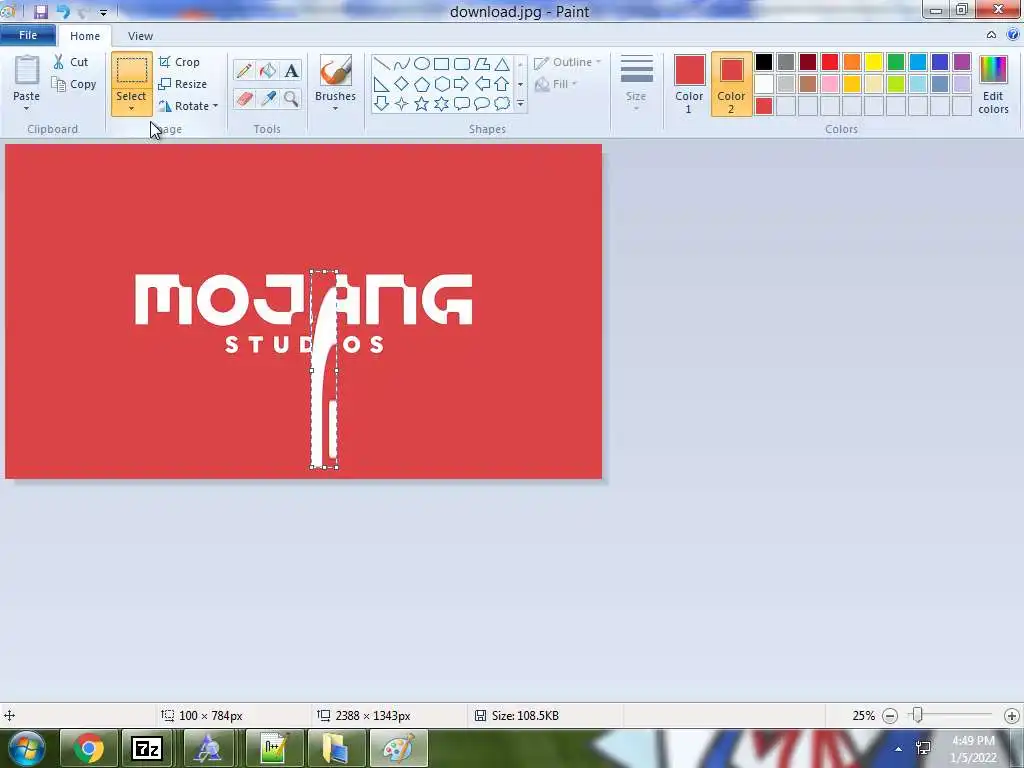The width and height of the screenshot is (1024, 768).
Task: Choose the Down arrow shape
Action: coord(381,103)
